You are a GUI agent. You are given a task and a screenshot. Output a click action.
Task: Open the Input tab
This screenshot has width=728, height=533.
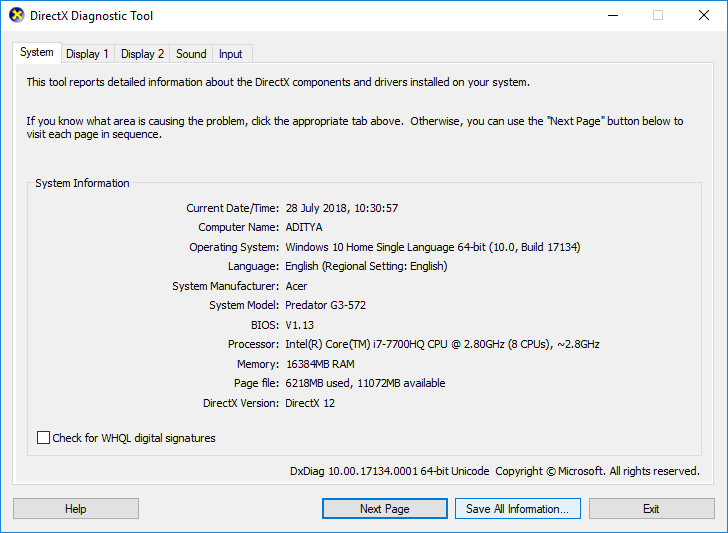pos(230,54)
